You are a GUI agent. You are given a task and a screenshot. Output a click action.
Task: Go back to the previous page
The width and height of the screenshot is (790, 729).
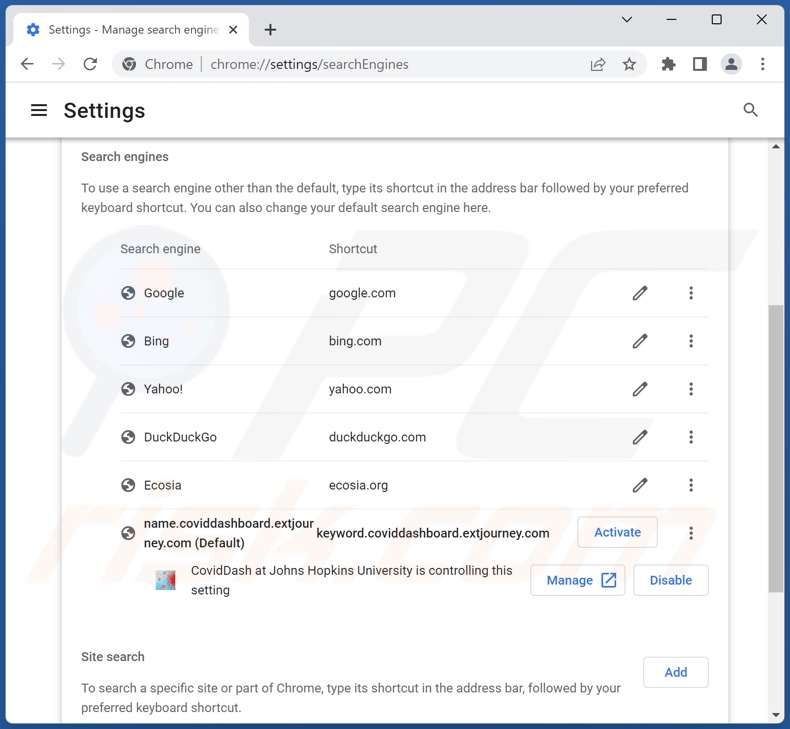point(27,64)
